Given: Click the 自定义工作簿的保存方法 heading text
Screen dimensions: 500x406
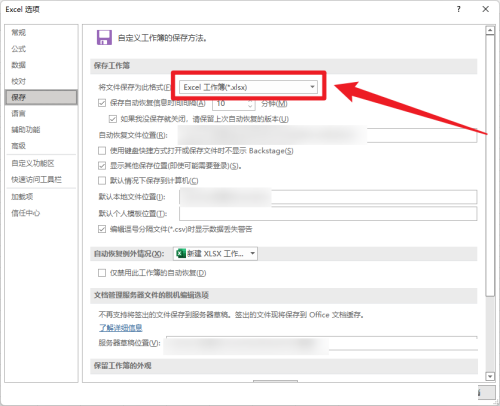Looking at the screenshot, I should [x=162, y=38].
